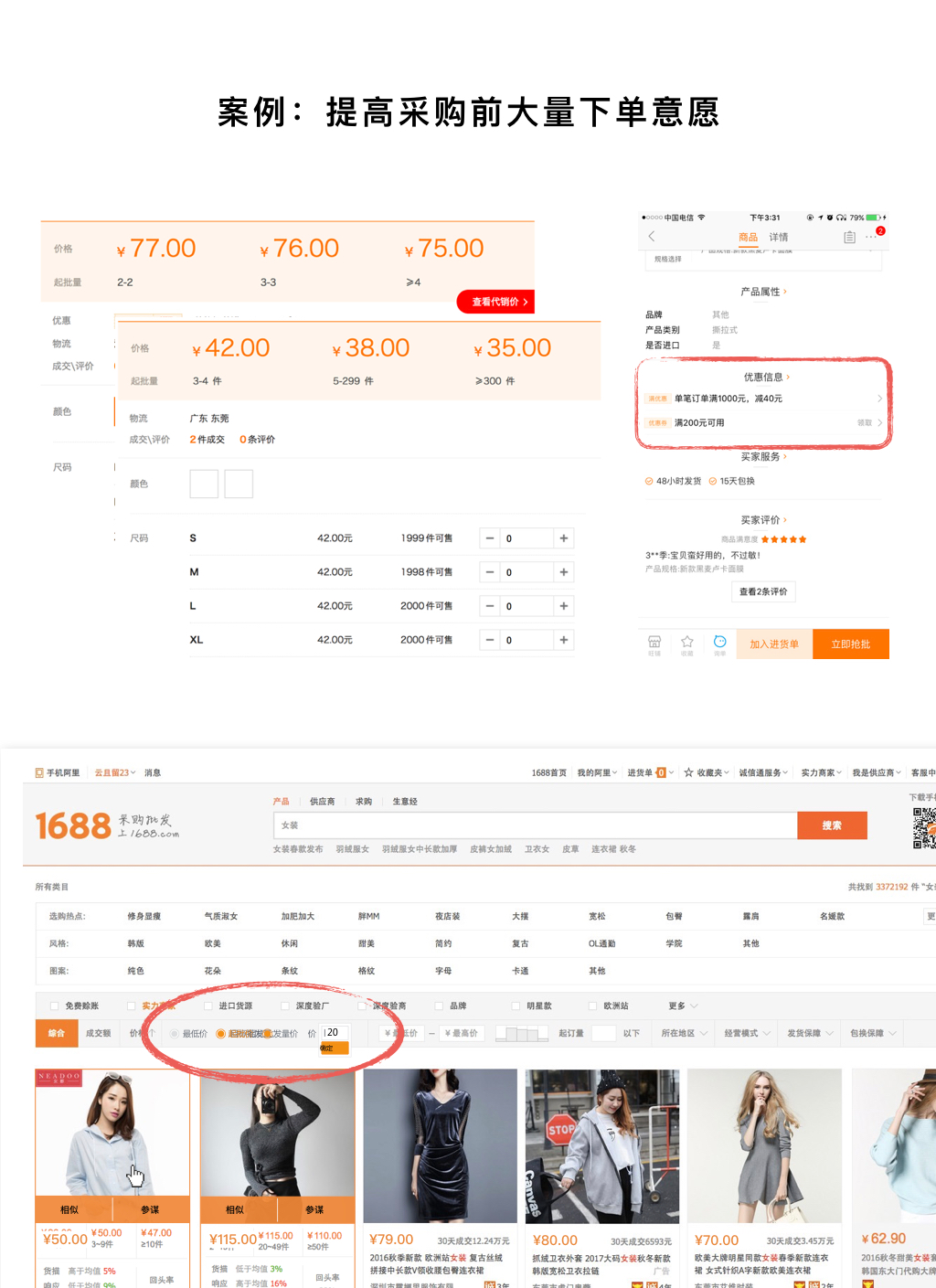Click the orange 搜索 button
936x1288 pixels.
click(x=832, y=825)
